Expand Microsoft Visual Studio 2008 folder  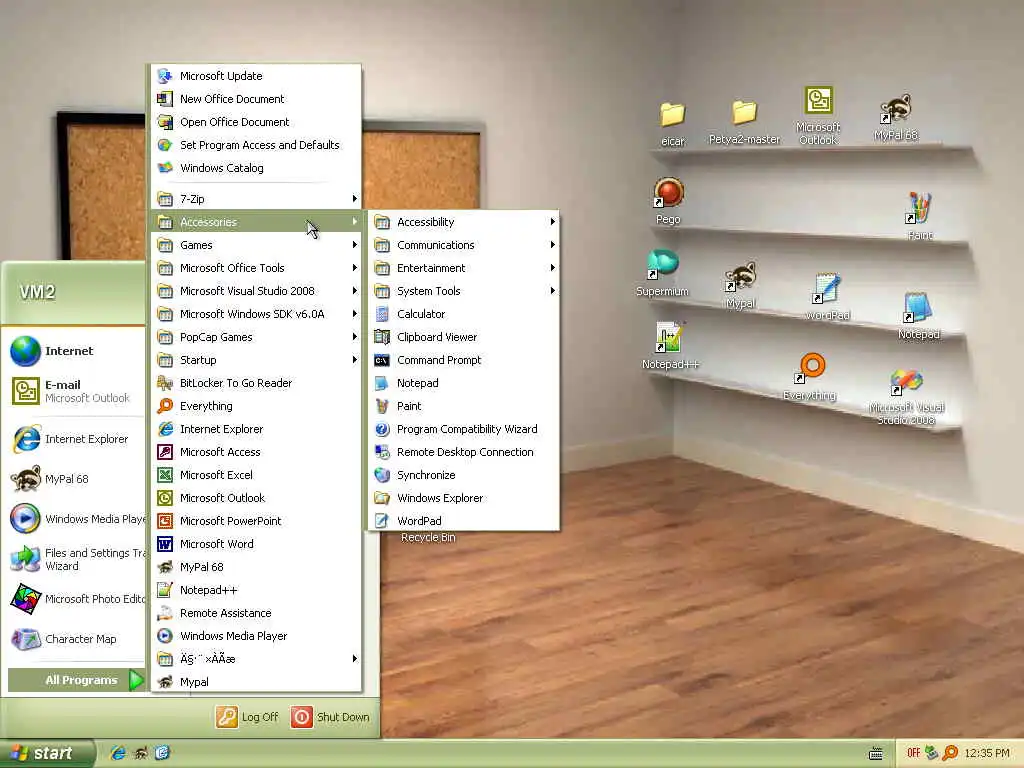(257, 291)
